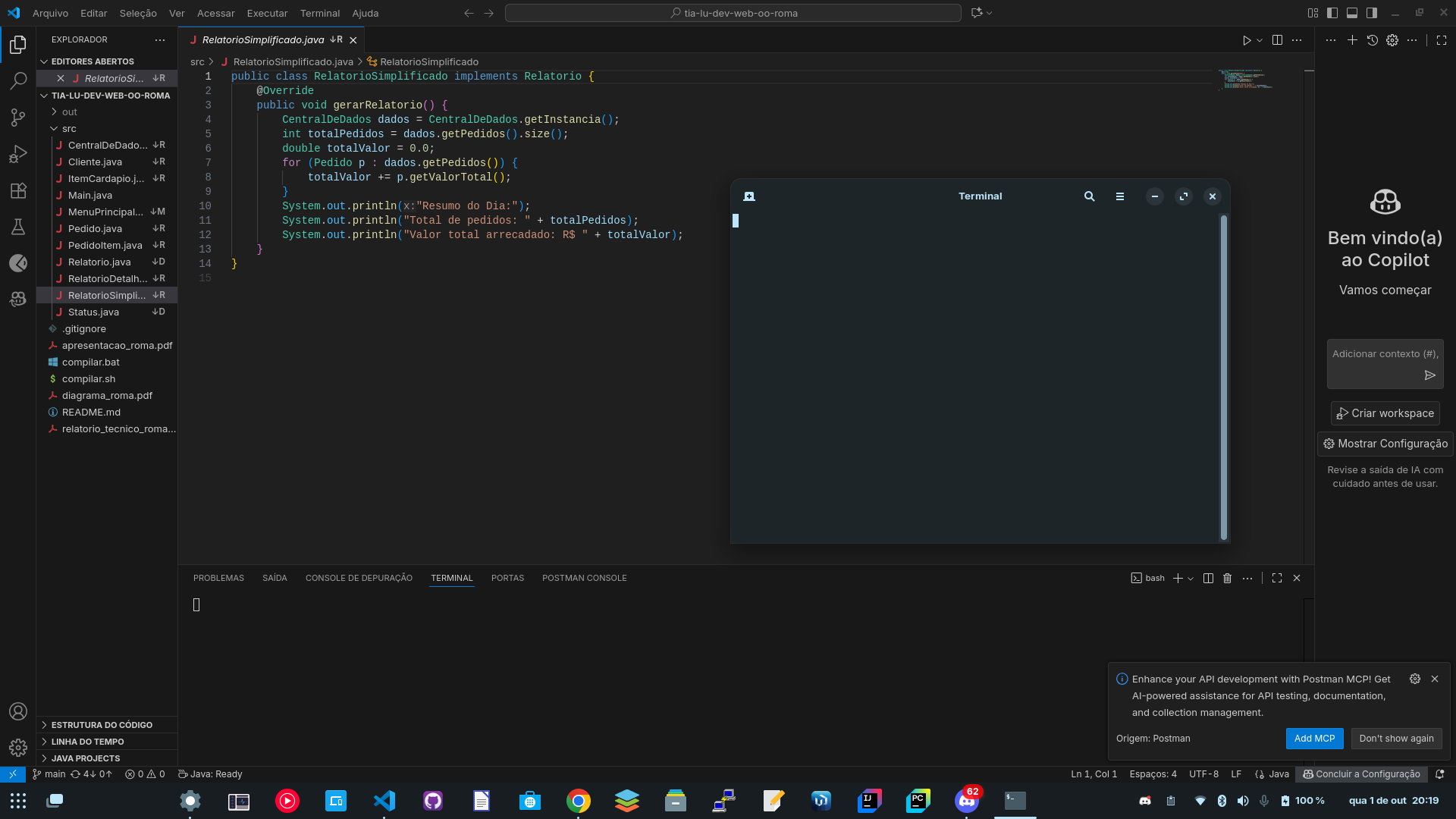The image size is (1456, 819).
Task: Expand the out folder
Action: tap(69, 112)
